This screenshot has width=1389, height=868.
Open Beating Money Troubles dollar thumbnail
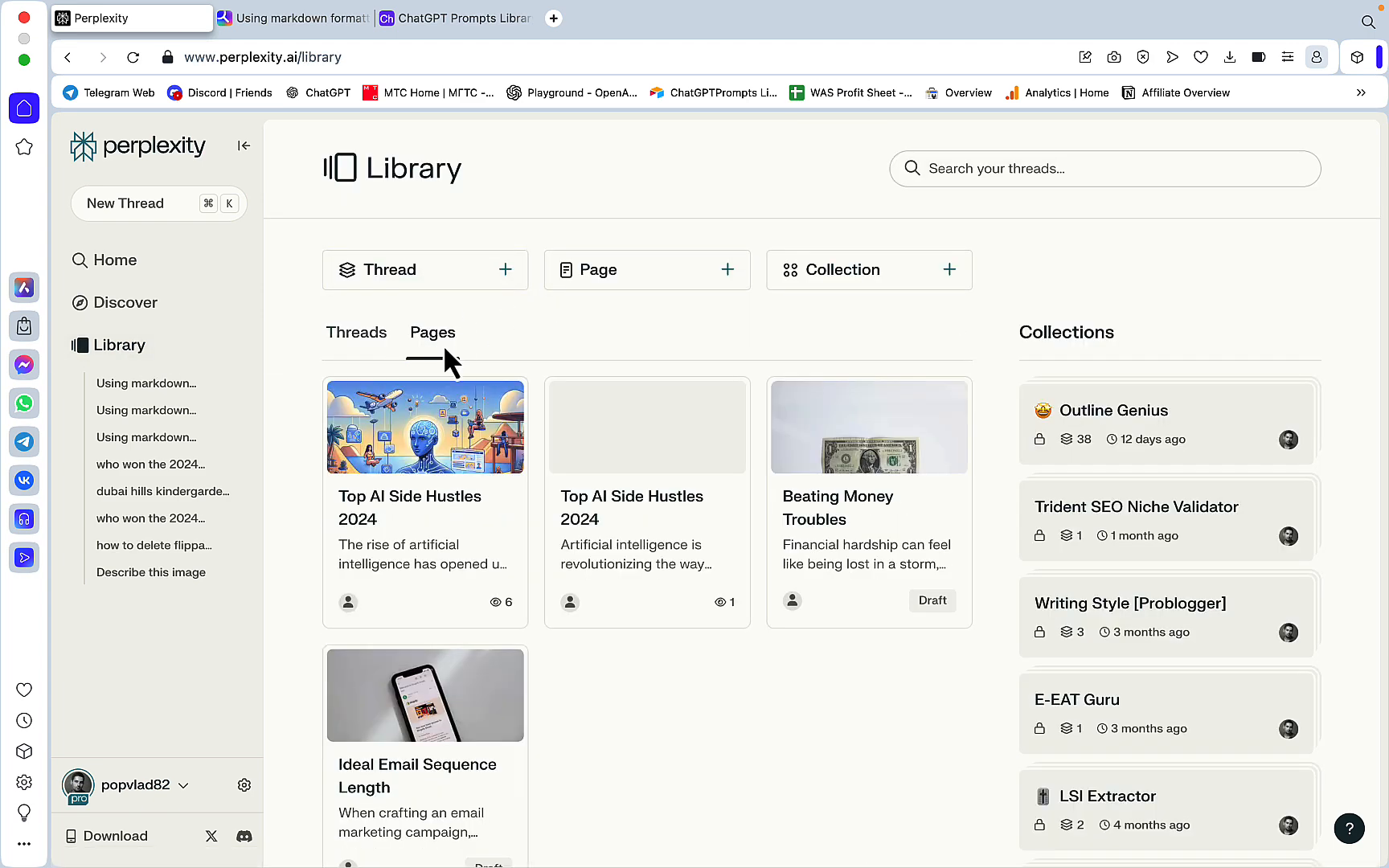[x=869, y=427]
